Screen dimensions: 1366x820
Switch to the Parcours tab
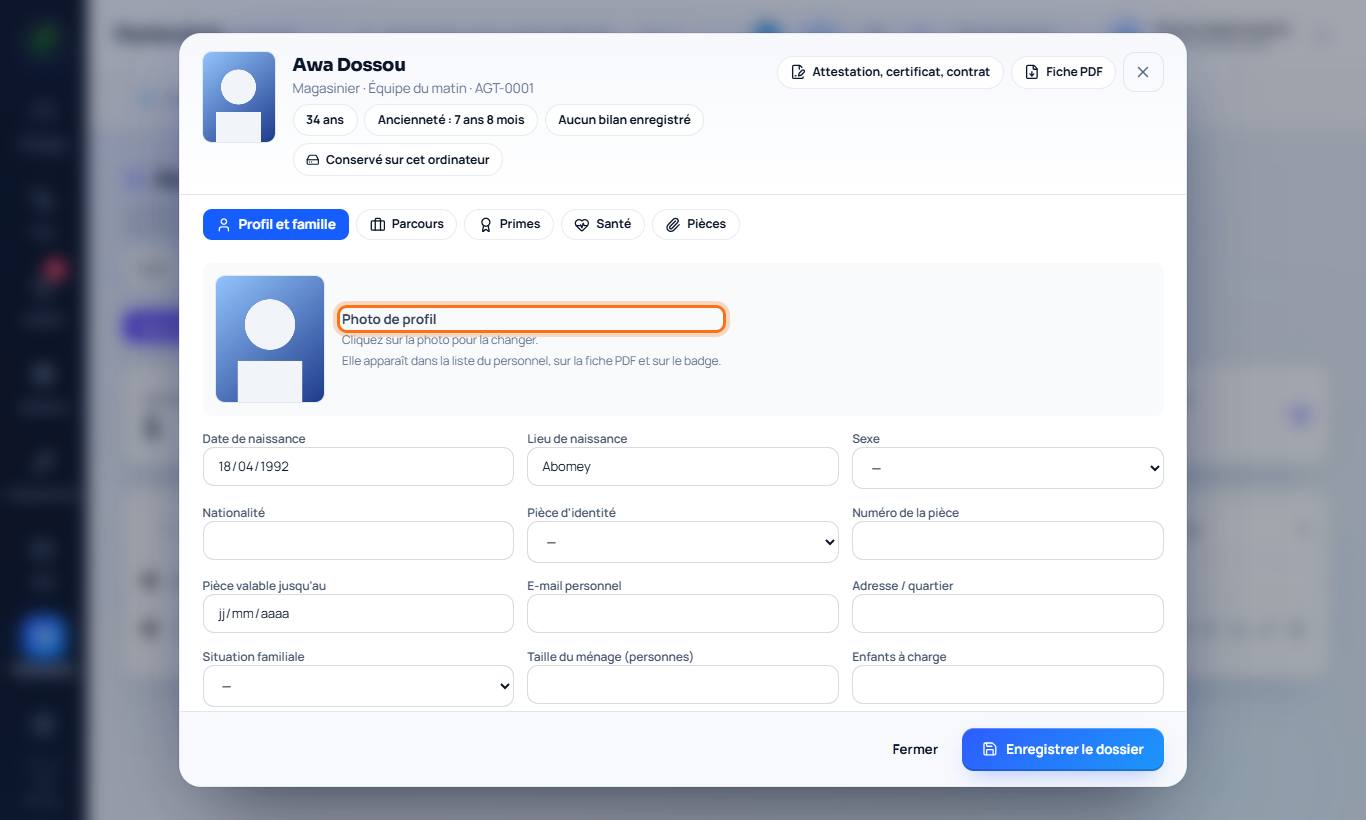click(406, 224)
